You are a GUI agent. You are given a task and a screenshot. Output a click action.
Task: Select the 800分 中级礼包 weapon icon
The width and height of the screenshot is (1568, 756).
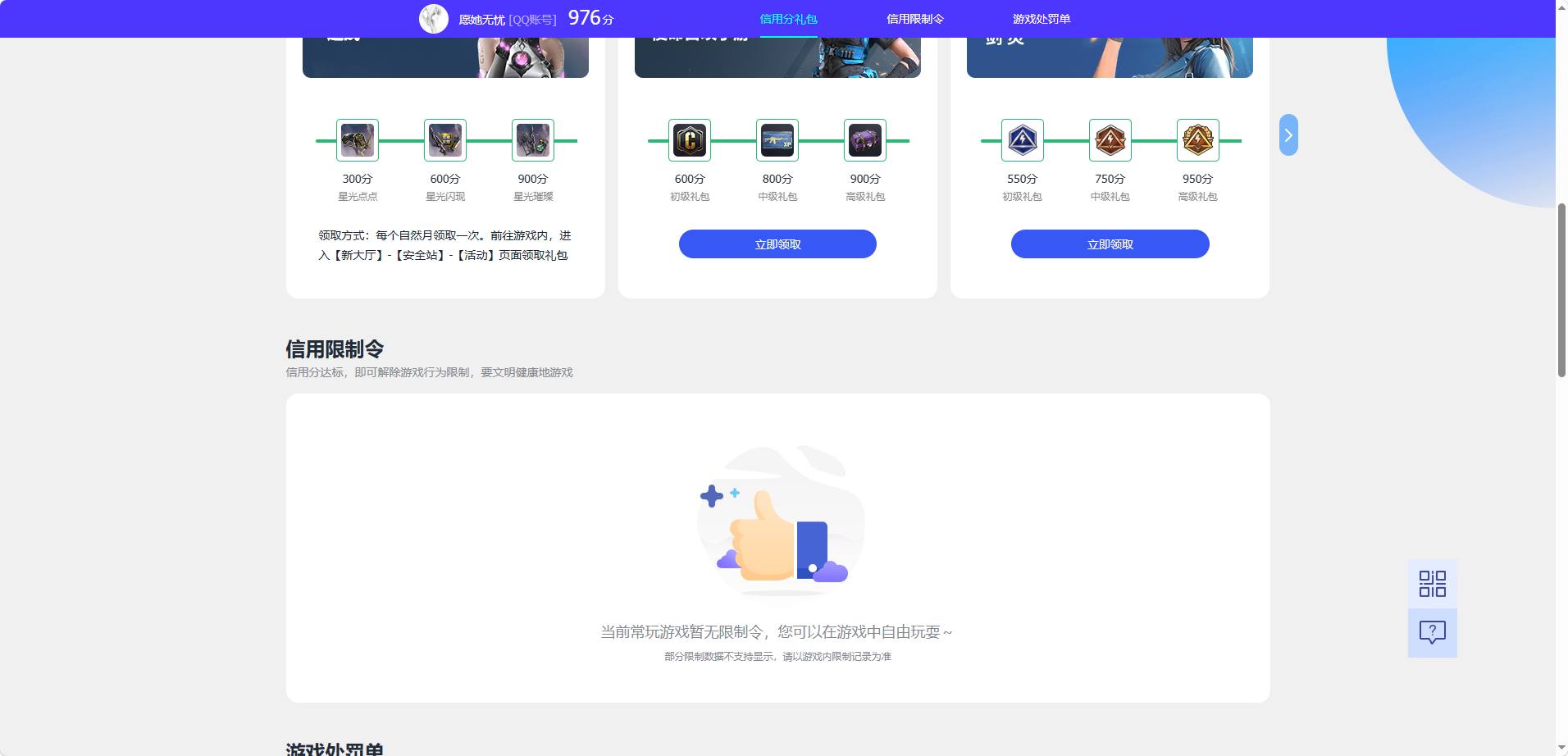point(777,140)
